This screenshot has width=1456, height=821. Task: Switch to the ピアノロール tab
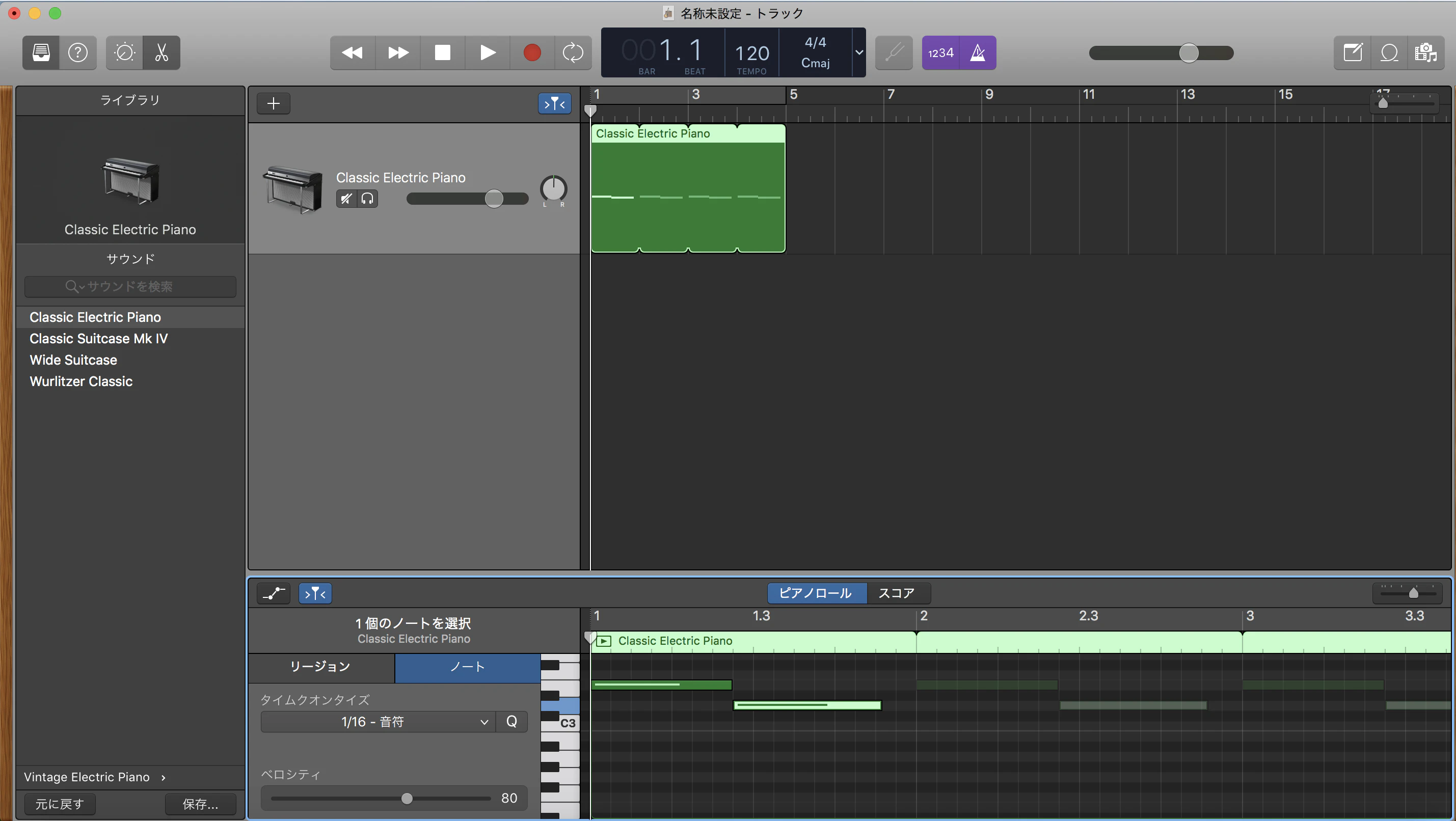(816, 593)
